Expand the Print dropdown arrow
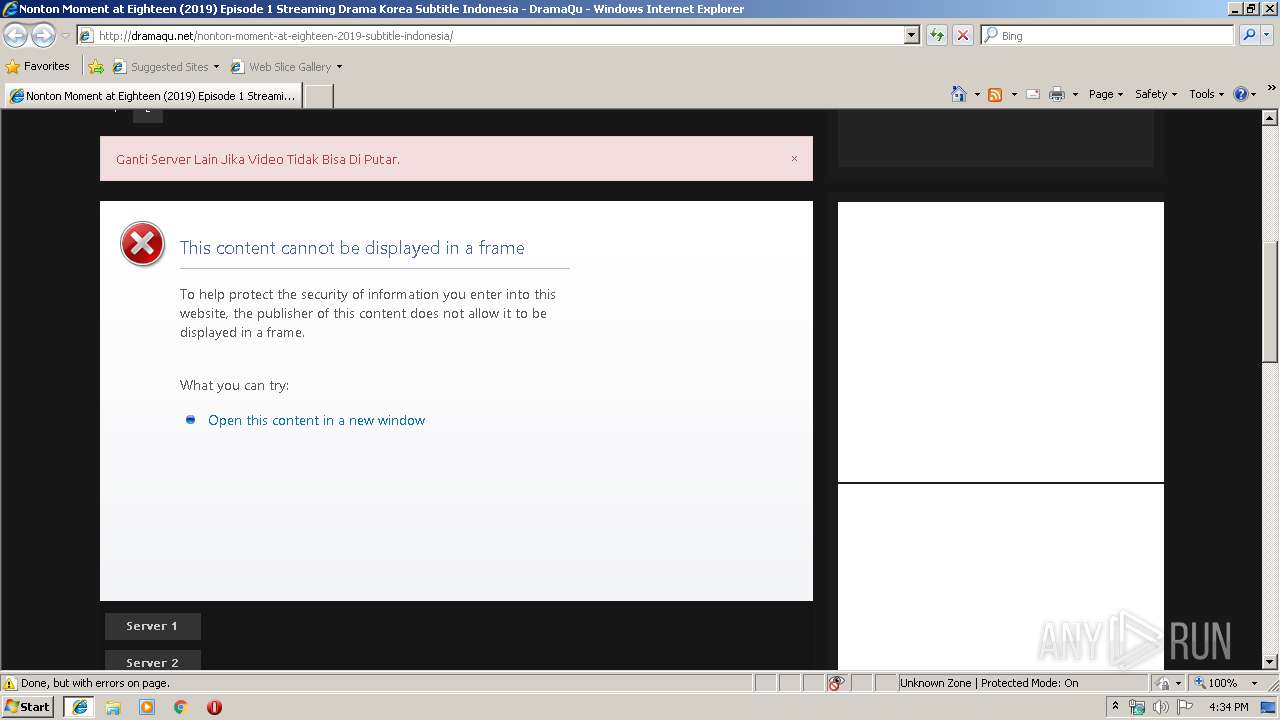This screenshot has width=1280, height=720. point(1075,94)
